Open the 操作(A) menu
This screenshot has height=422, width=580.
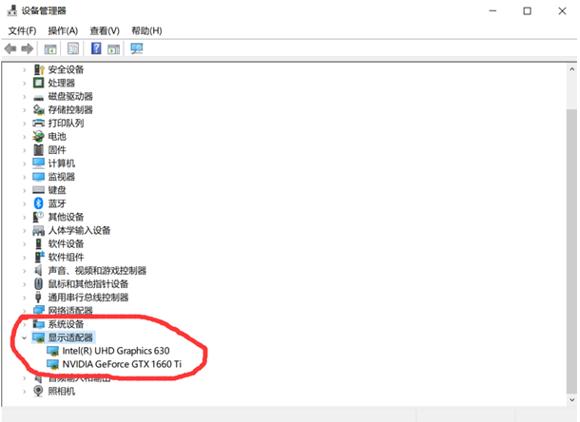(x=63, y=31)
